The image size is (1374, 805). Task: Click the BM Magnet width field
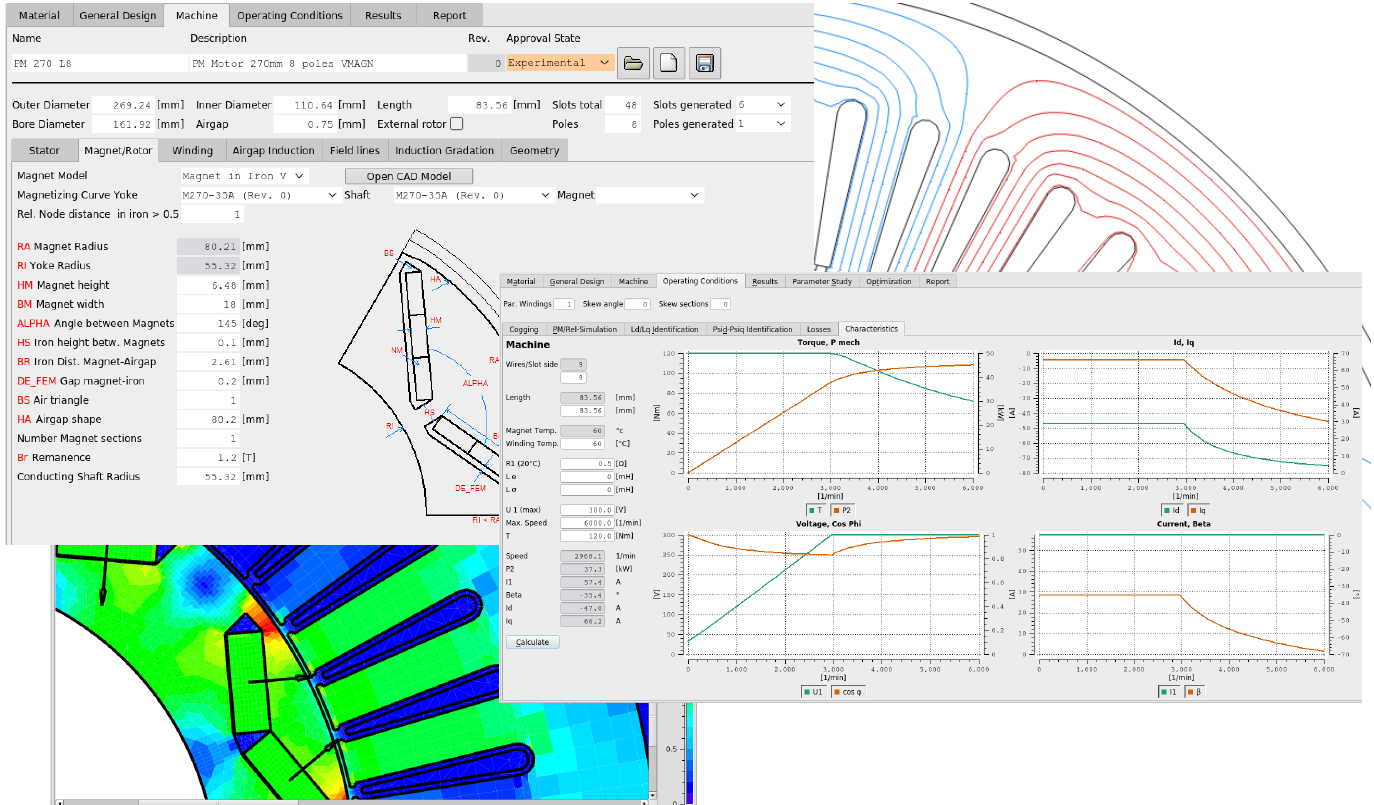209,304
